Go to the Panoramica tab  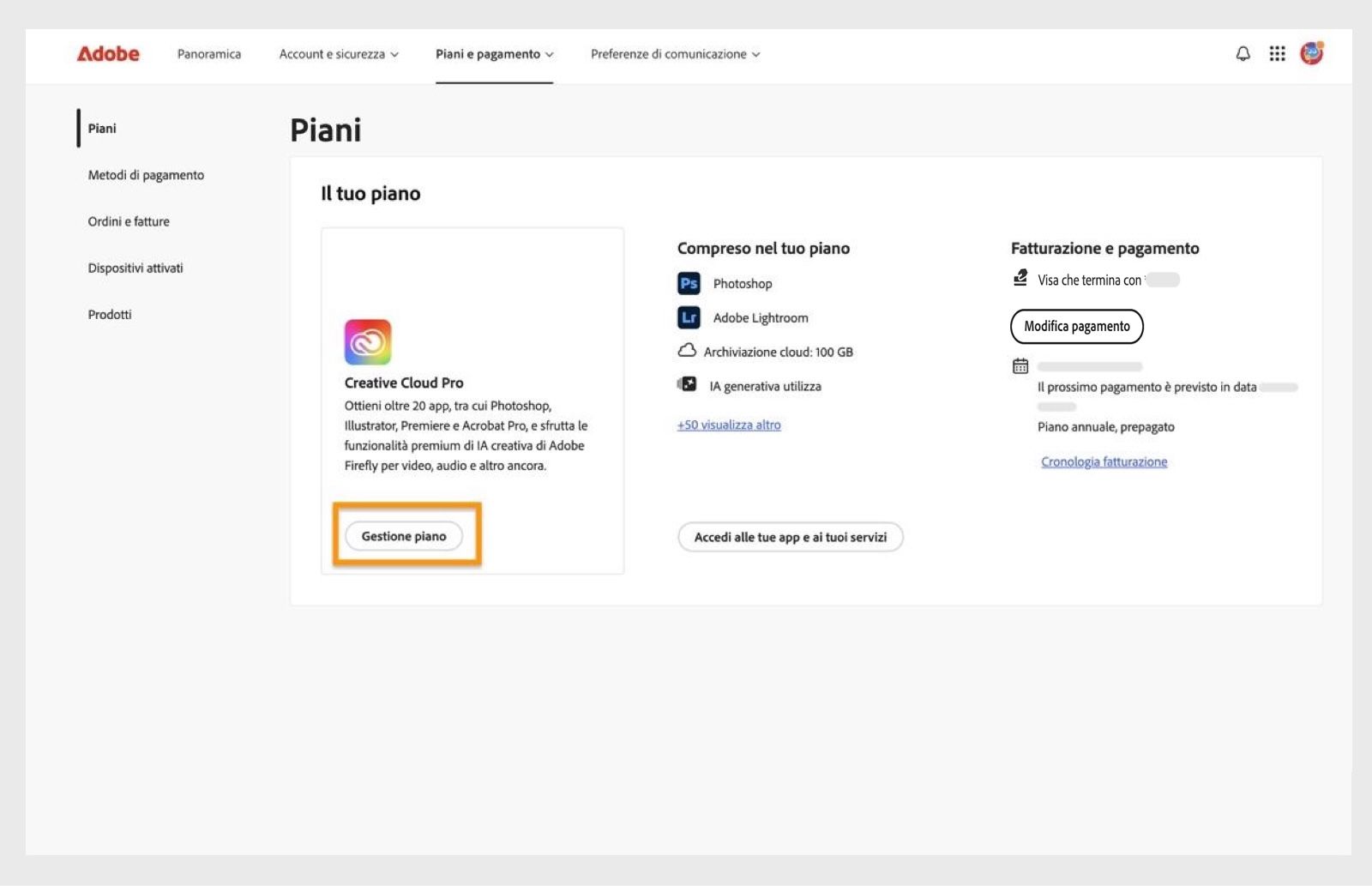click(x=209, y=54)
